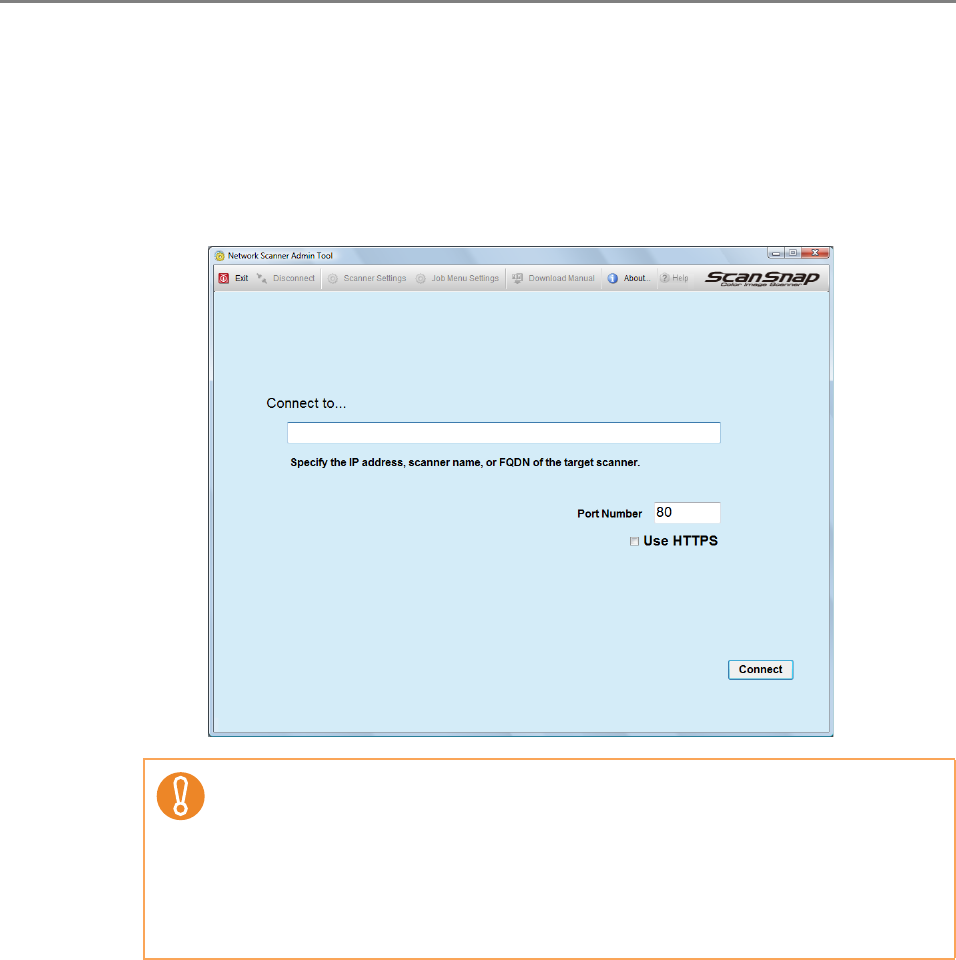This screenshot has width=956, height=960.
Task: Click the 'Port Number' label
Action: point(609,514)
